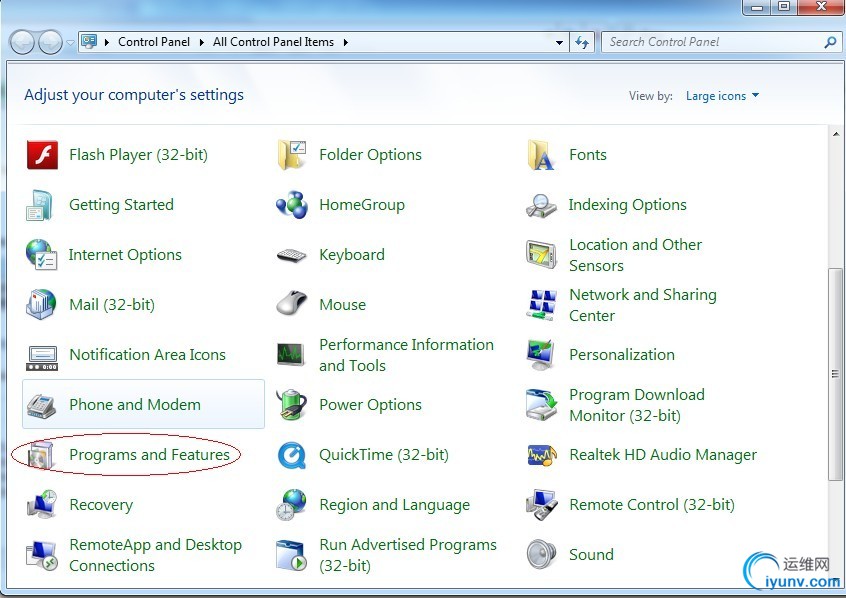Image resolution: width=846 pixels, height=598 pixels.
Task: Close the Control Panel window
Action: pyautogui.click(x=821, y=7)
